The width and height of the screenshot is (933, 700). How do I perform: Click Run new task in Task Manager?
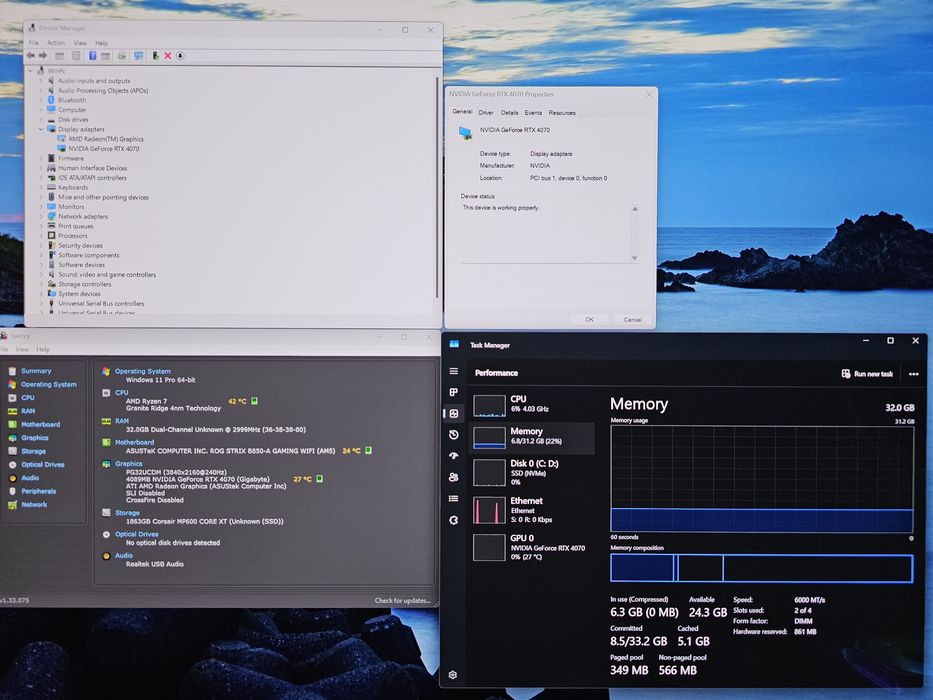point(867,374)
